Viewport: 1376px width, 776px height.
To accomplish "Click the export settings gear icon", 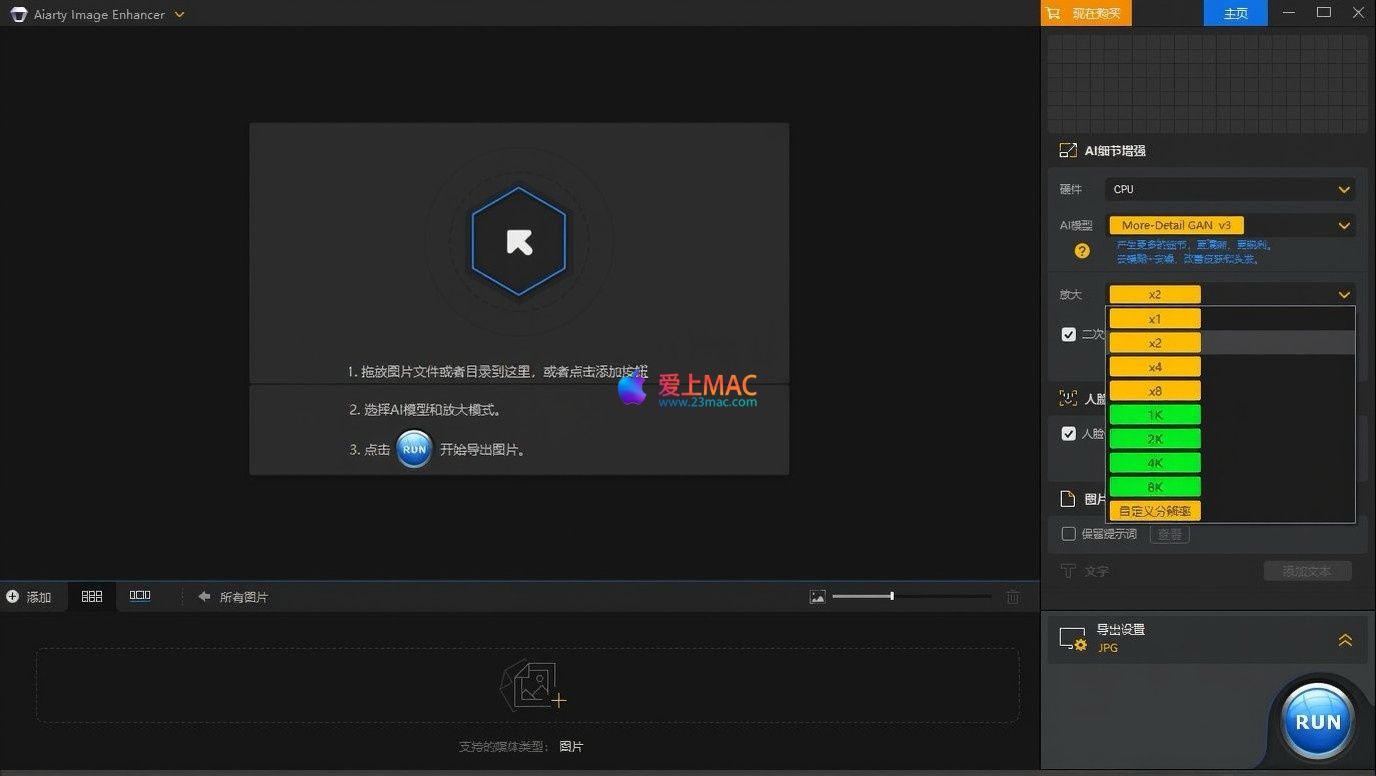I will pyautogui.click(x=1072, y=638).
